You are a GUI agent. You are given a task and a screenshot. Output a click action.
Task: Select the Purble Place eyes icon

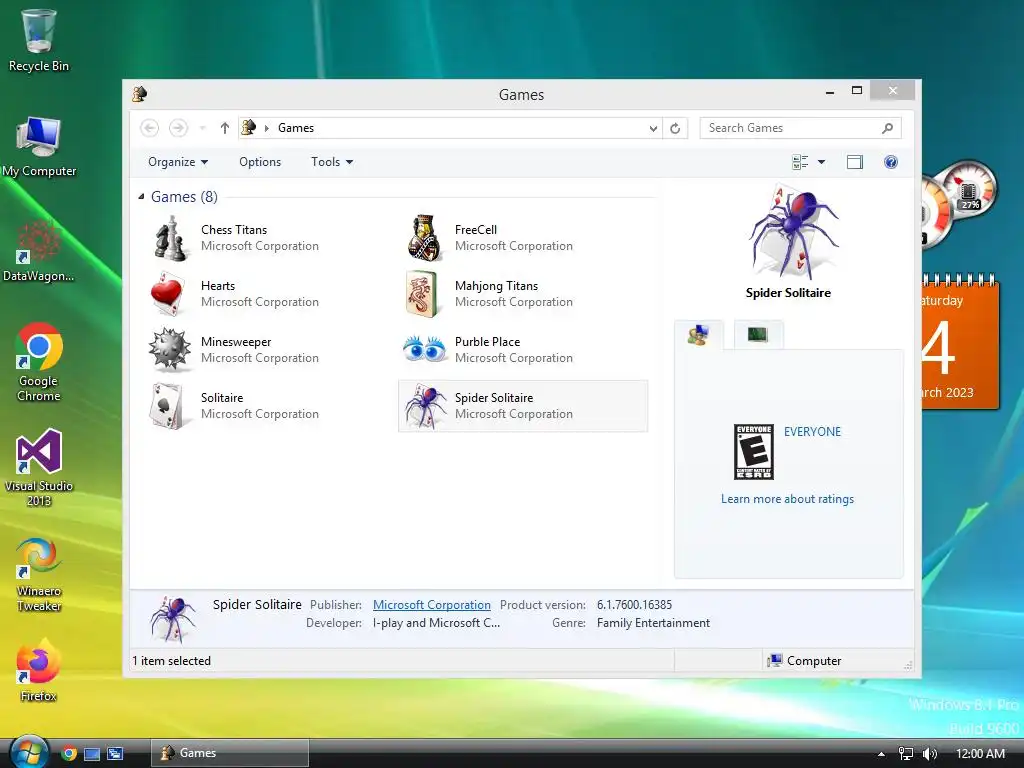point(425,349)
